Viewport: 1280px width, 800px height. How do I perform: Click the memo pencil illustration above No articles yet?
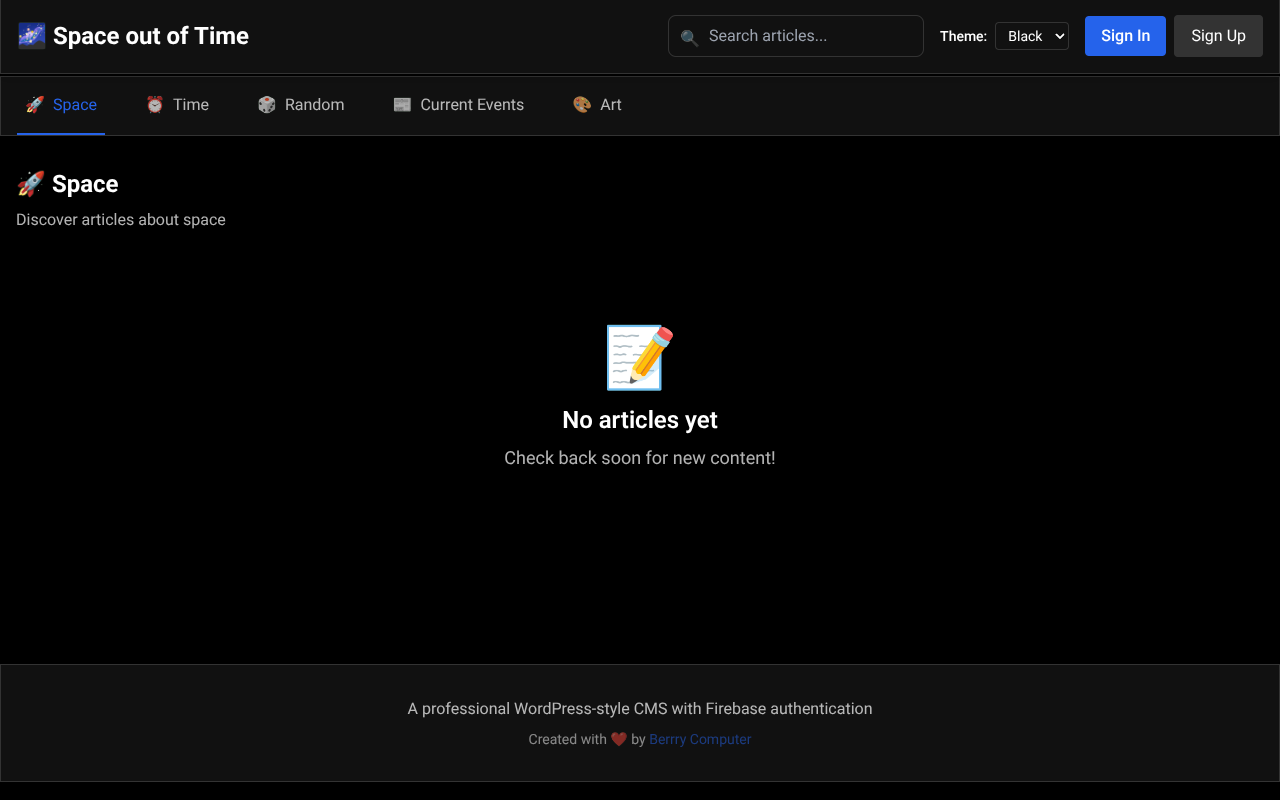pos(639,357)
